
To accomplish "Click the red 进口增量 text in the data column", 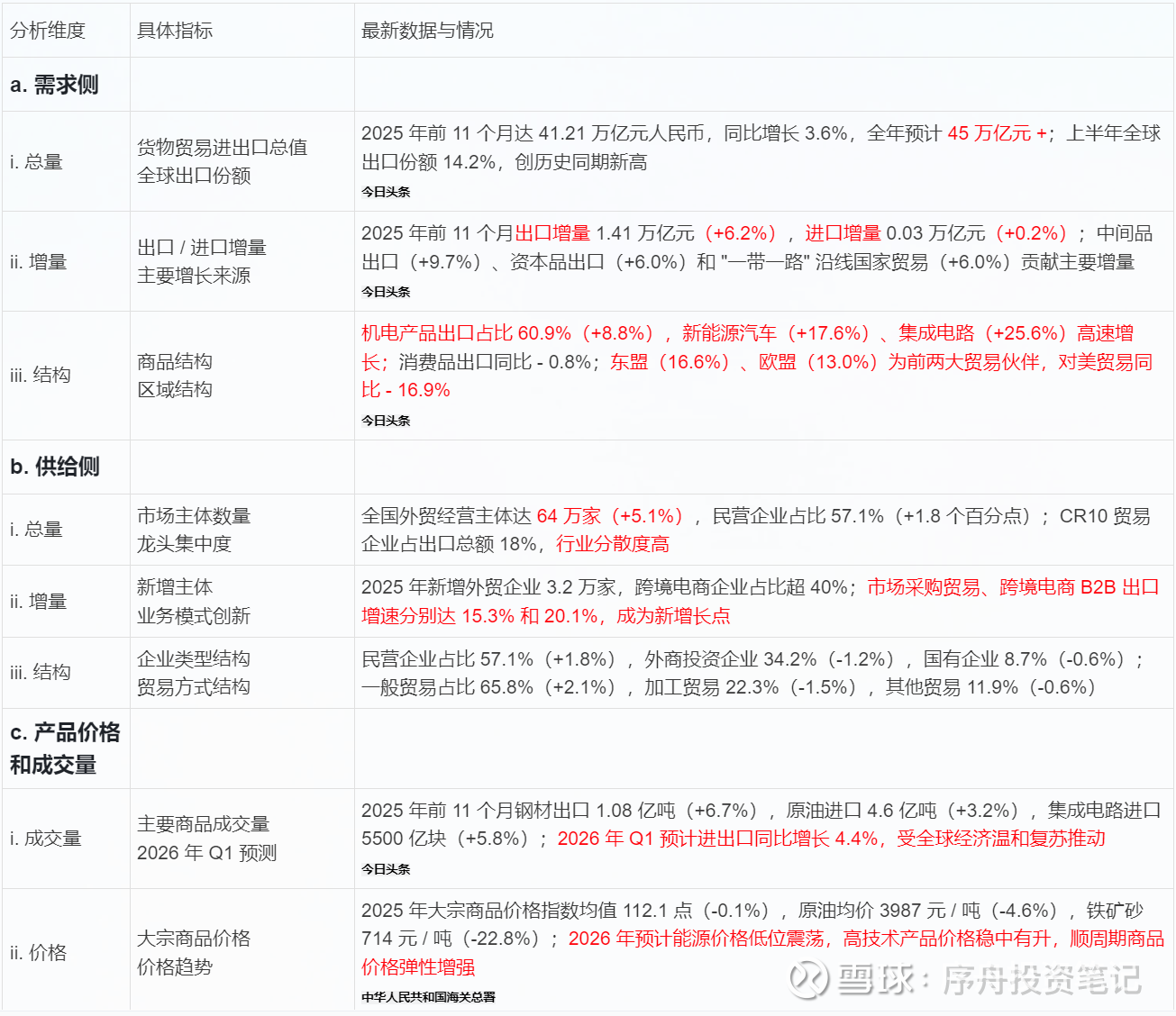I will [x=843, y=233].
